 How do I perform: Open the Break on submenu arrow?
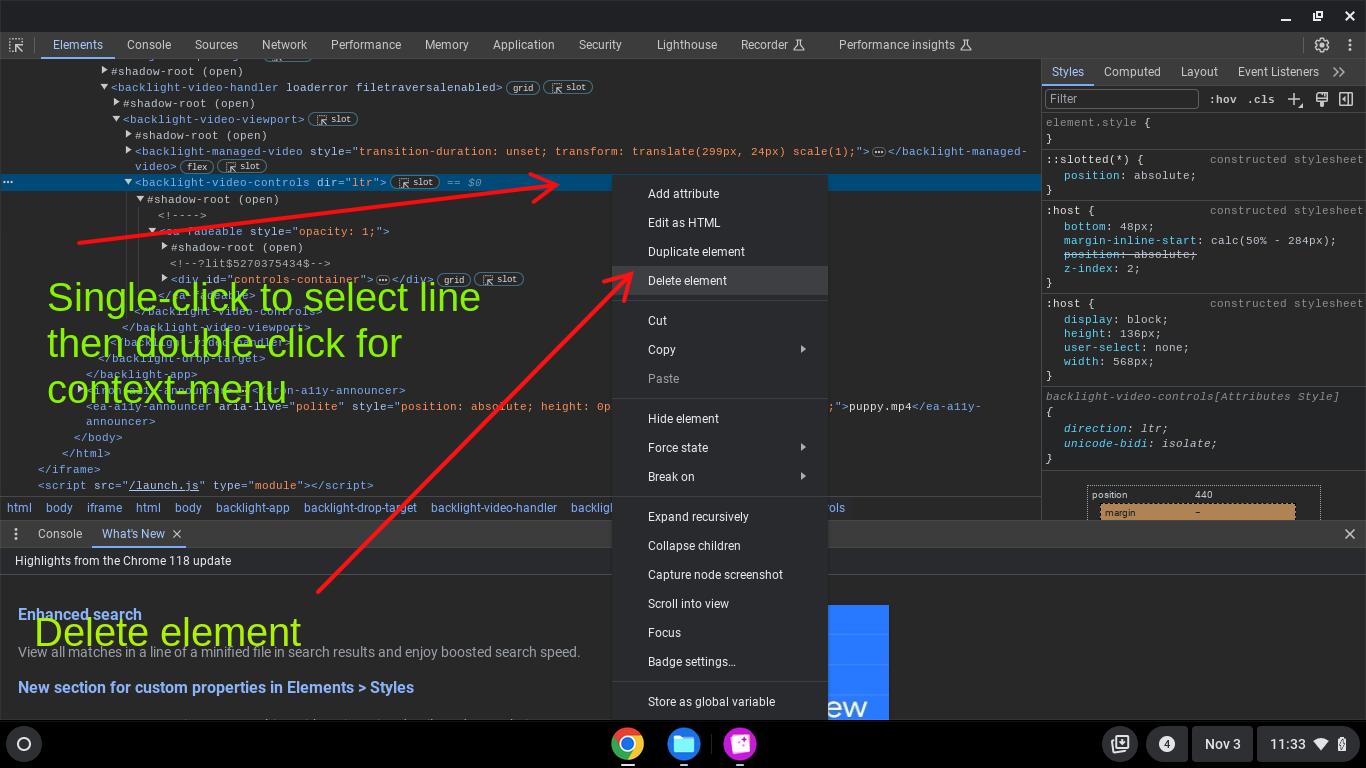tap(803, 476)
